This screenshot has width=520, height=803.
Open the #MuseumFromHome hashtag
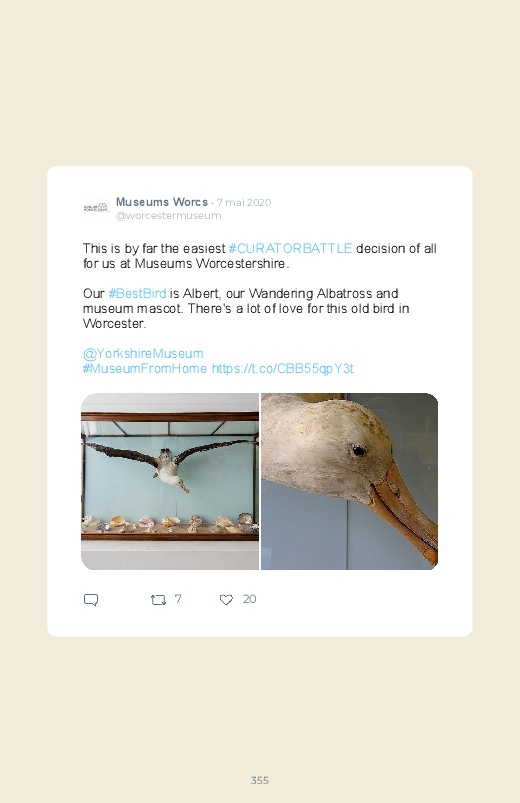tap(145, 369)
